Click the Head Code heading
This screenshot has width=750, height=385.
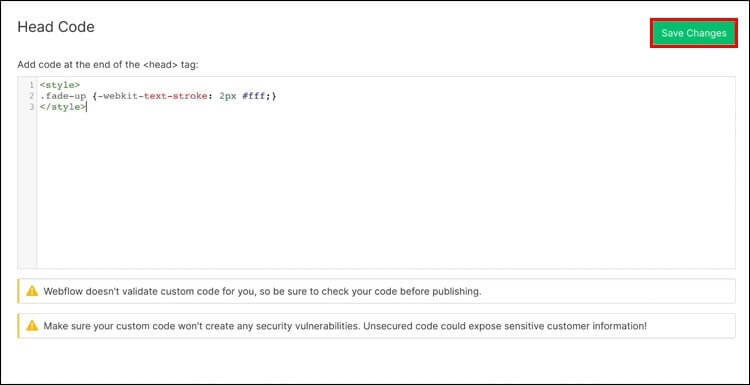click(56, 27)
